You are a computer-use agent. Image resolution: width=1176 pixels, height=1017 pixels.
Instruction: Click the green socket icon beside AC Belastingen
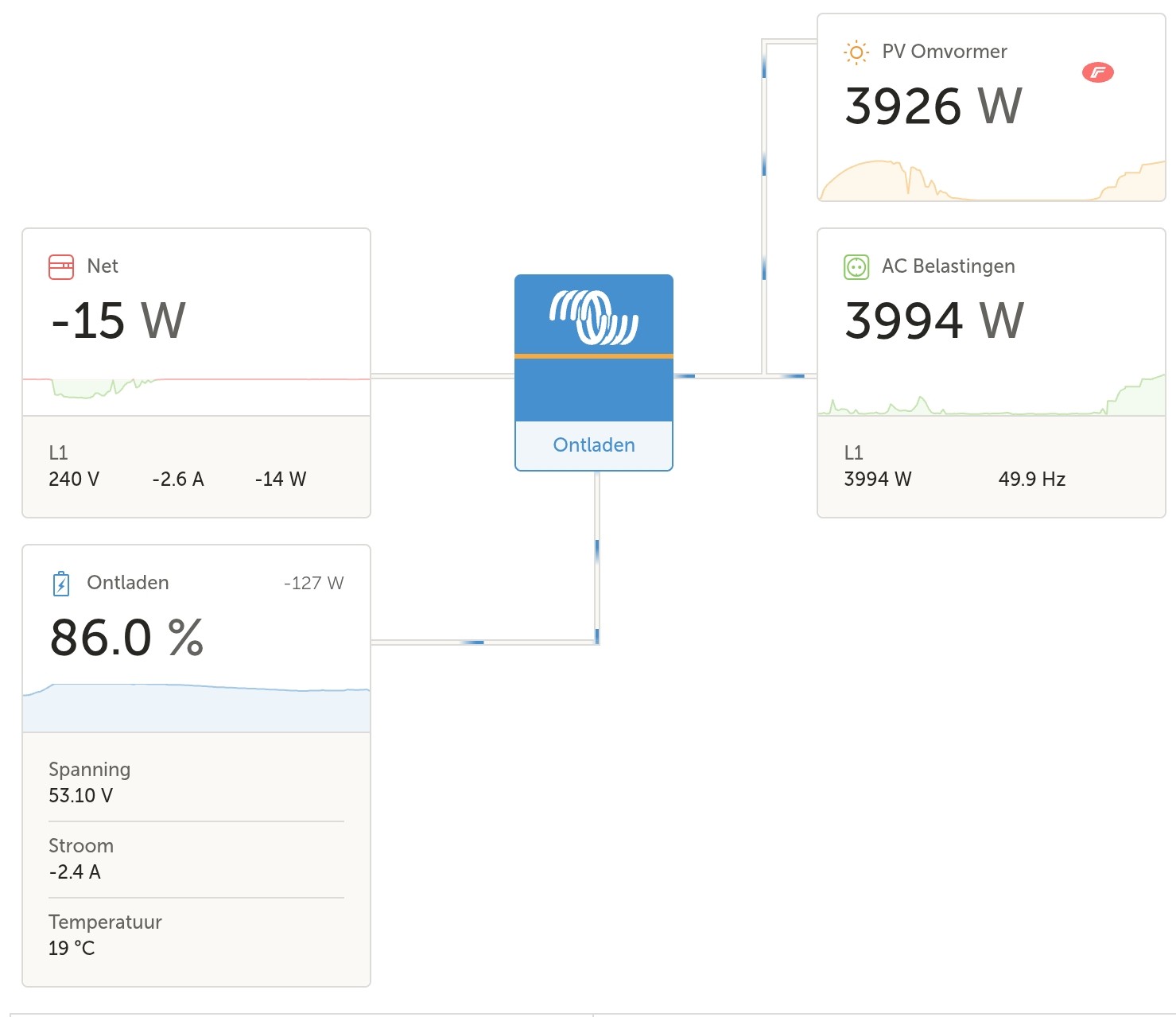point(856,267)
